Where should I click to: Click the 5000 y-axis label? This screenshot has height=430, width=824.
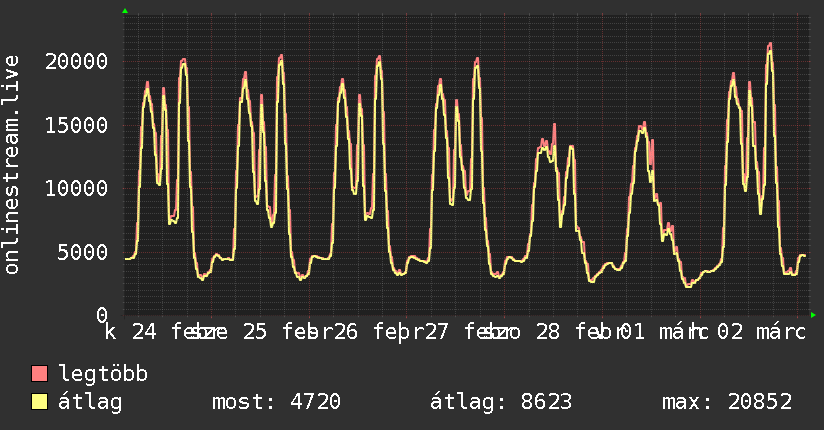pyautogui.click(x=83, y=252)
